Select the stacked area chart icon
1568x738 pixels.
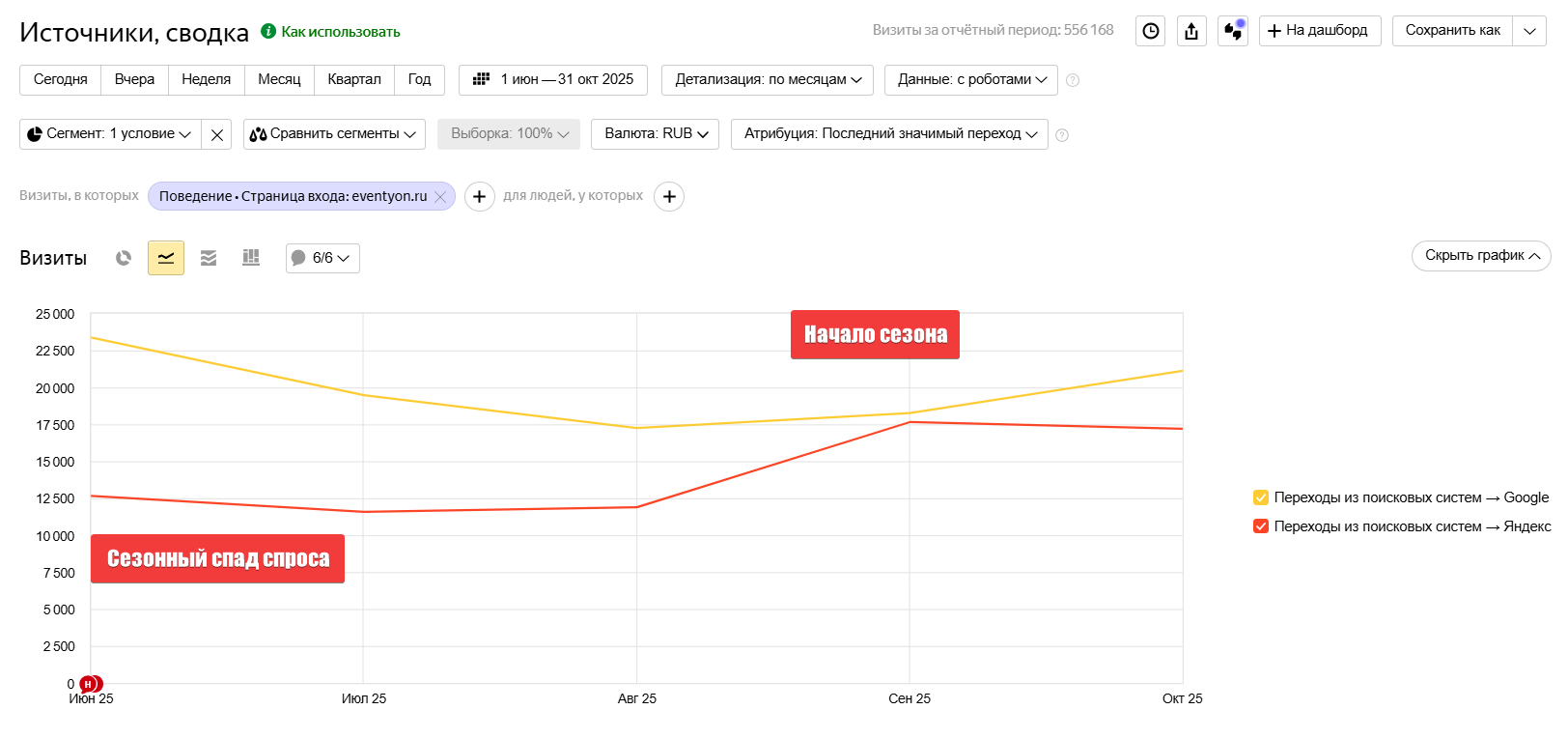209,258
